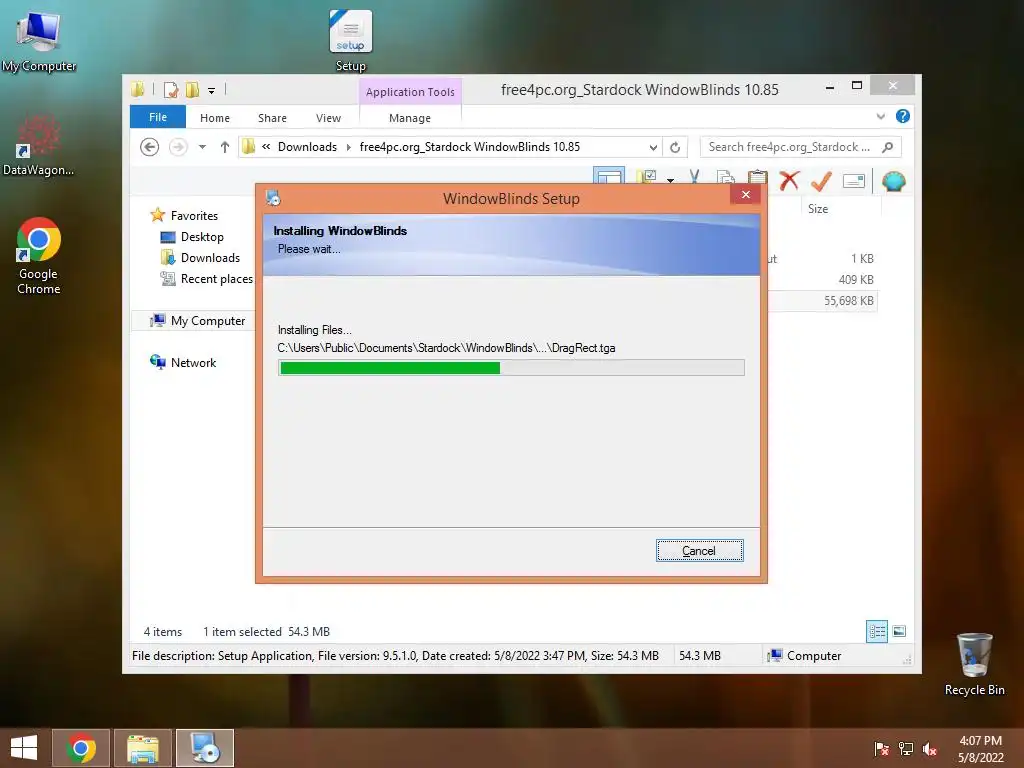1024x768 pixels.
Task: Select the Recycle Bin desktop icon
Action: click(x=974, y=664)
